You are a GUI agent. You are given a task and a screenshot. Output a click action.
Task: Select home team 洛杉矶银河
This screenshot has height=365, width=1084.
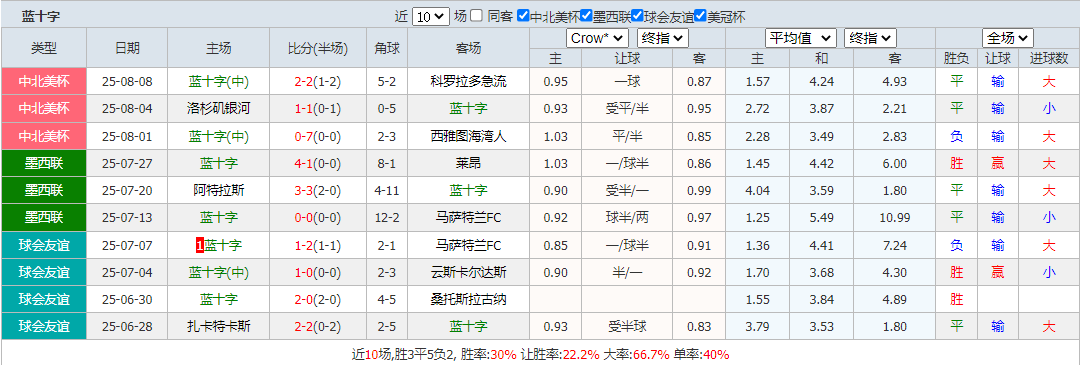pyautogui.click(x=219, y=109)
